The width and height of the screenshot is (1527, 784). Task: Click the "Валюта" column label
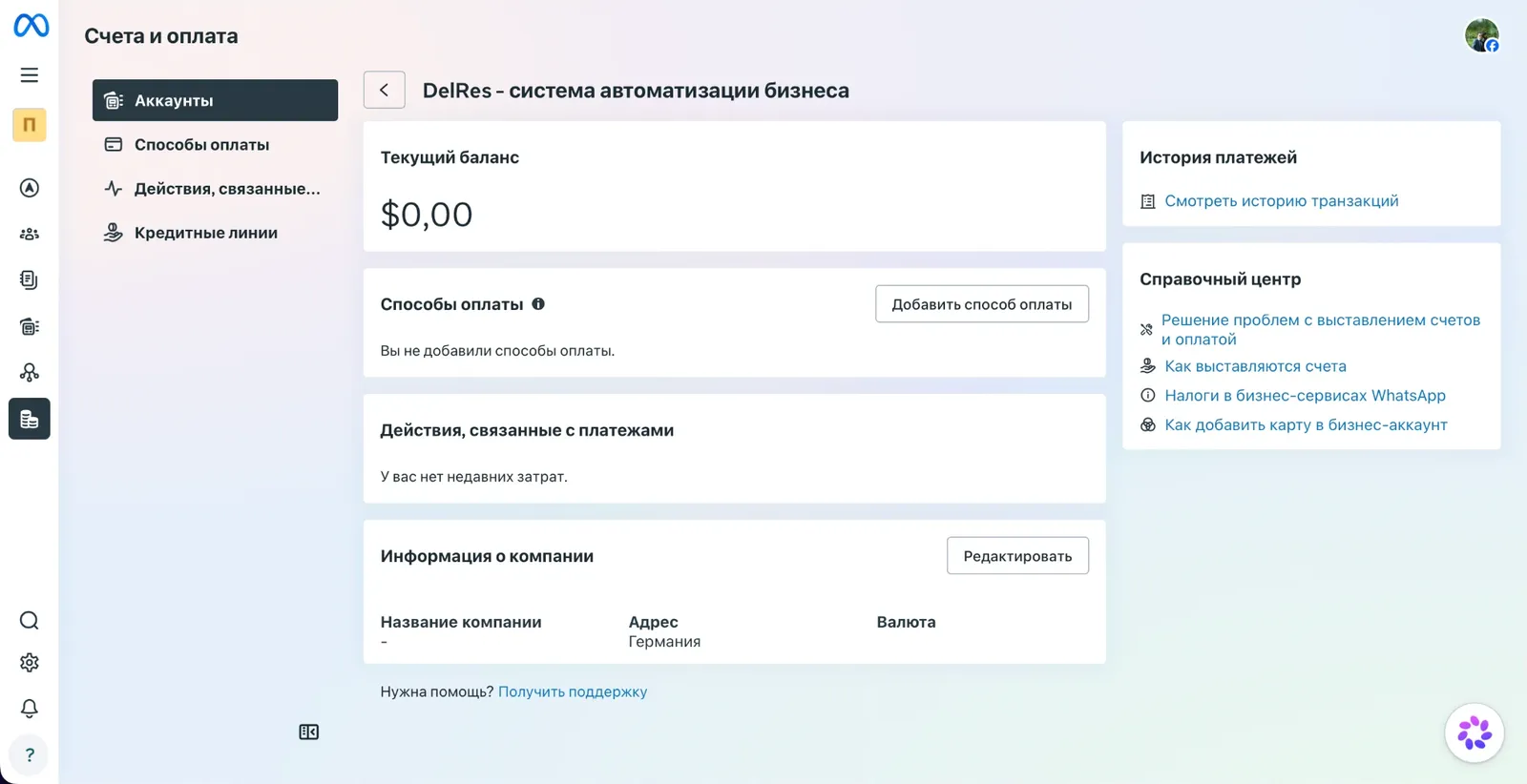point(907,622)
